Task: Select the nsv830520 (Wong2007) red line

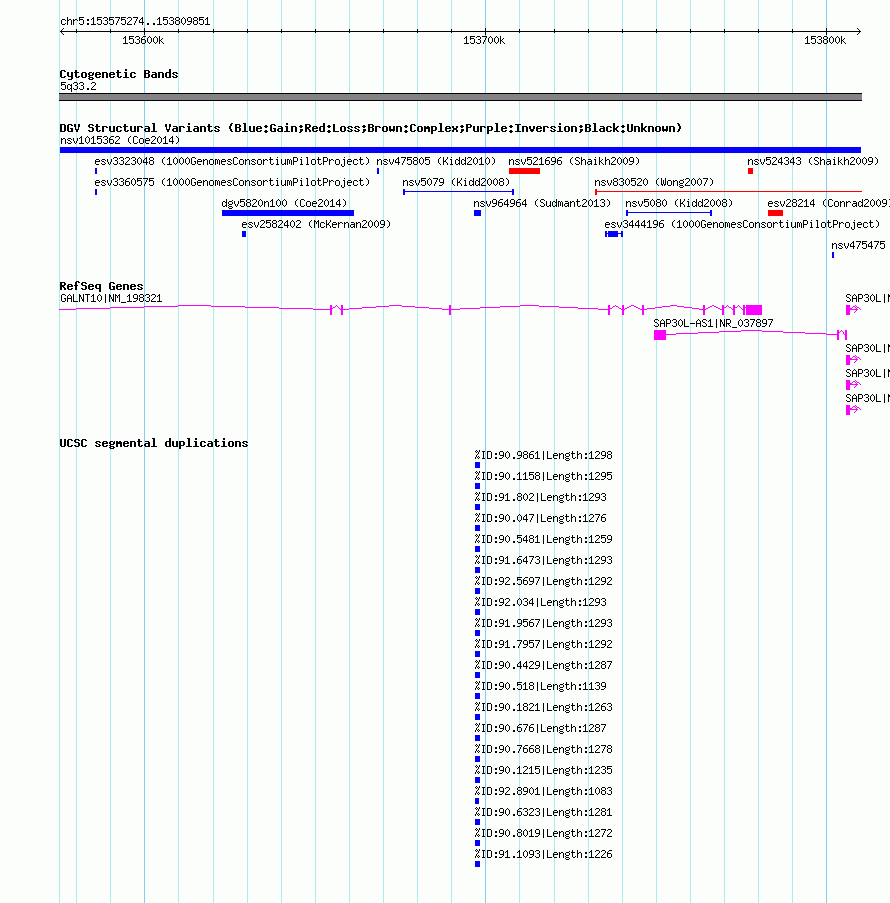Action: click(728, 192)
